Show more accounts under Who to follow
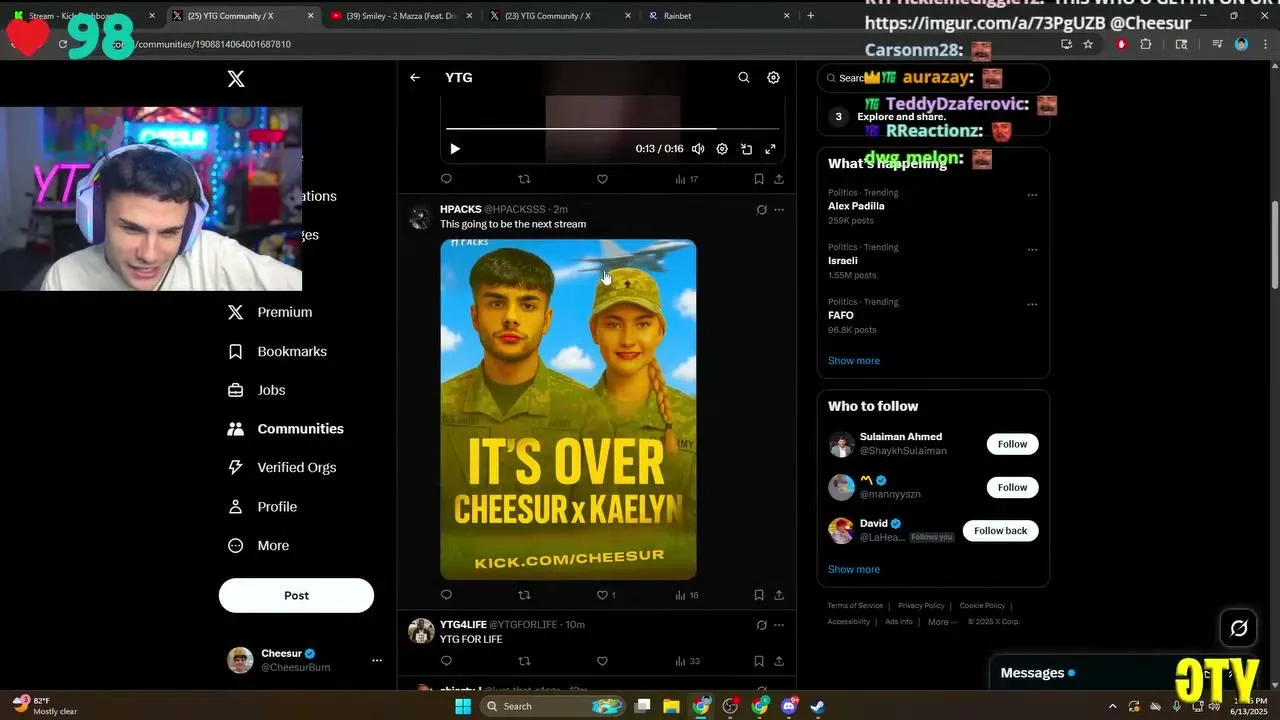Screen dimensions: 1280x720 coord(854,569)
